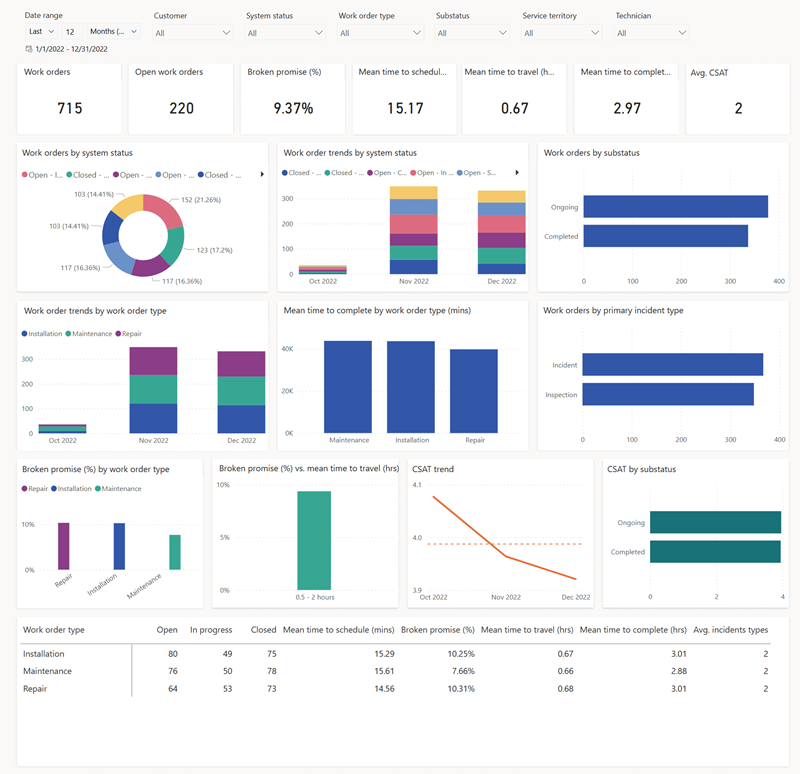This screenshot has height=774, width=800.
Task: Sort table by 'Broken promise (%)' column header
Action: tap(438, 630)
